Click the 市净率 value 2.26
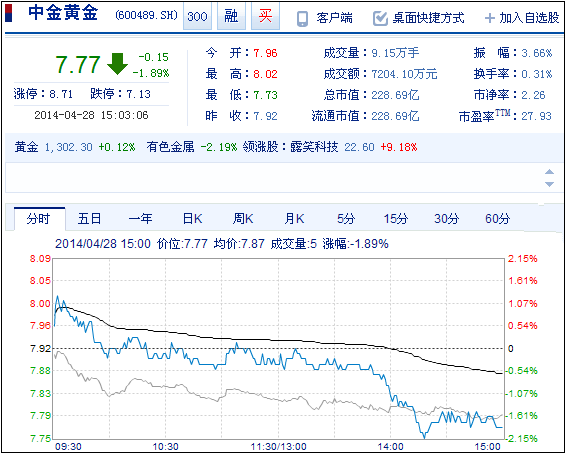The width and height of the screenshot is (566, 454). [x=533, y=95]
